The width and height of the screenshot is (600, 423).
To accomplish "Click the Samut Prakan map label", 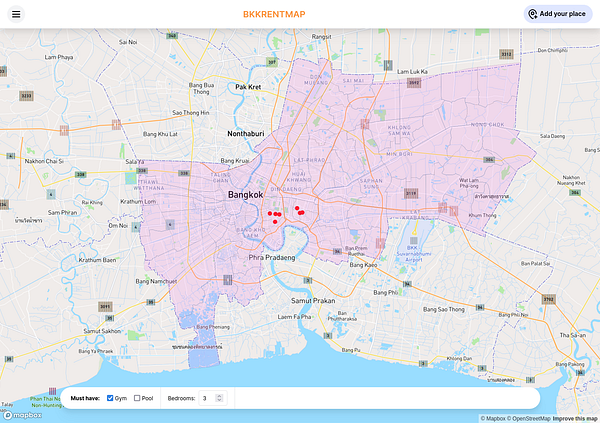I will point(313,301).
